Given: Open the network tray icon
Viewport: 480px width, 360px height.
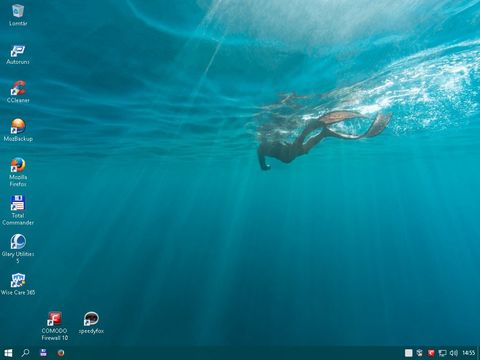Looking at the screenshot, I should [442, 353].
